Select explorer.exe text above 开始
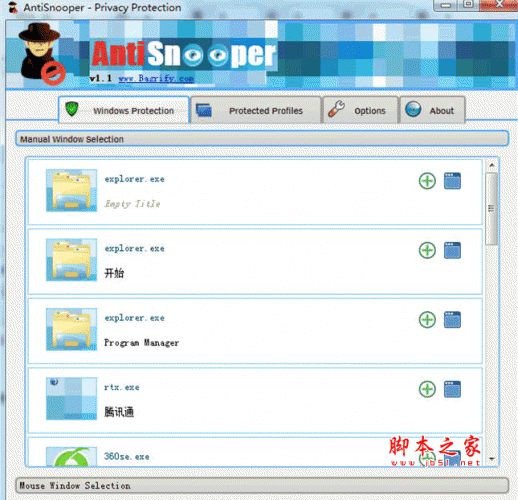The width and height of the screenshot is (518, 500). click(x=134, y=249)
